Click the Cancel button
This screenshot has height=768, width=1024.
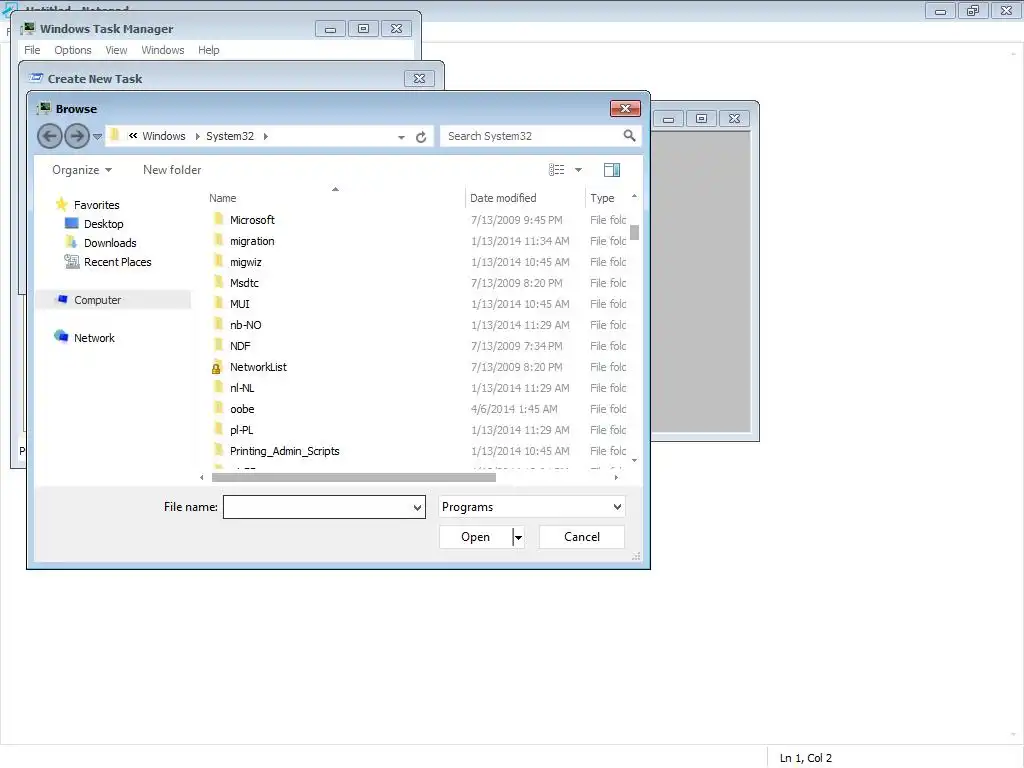coord(581,537)
